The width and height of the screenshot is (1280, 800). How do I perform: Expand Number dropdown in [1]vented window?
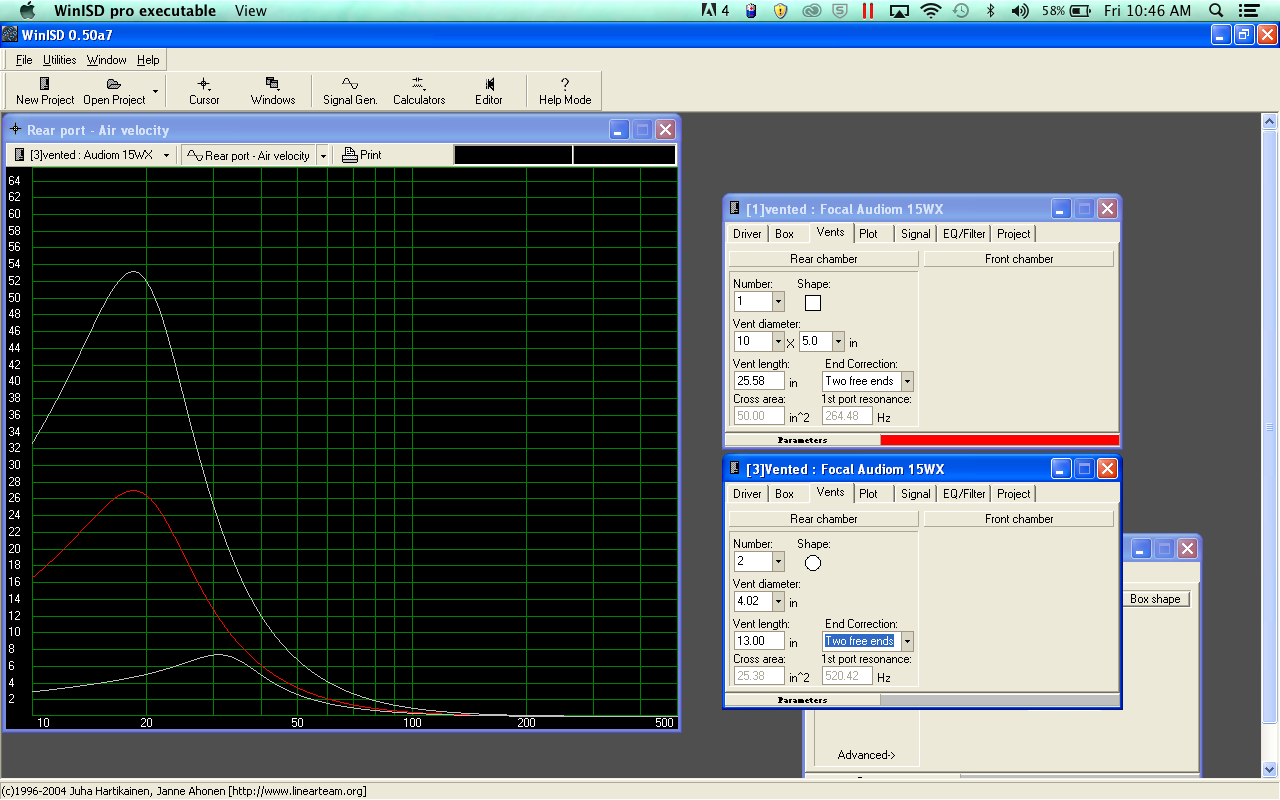778,301
